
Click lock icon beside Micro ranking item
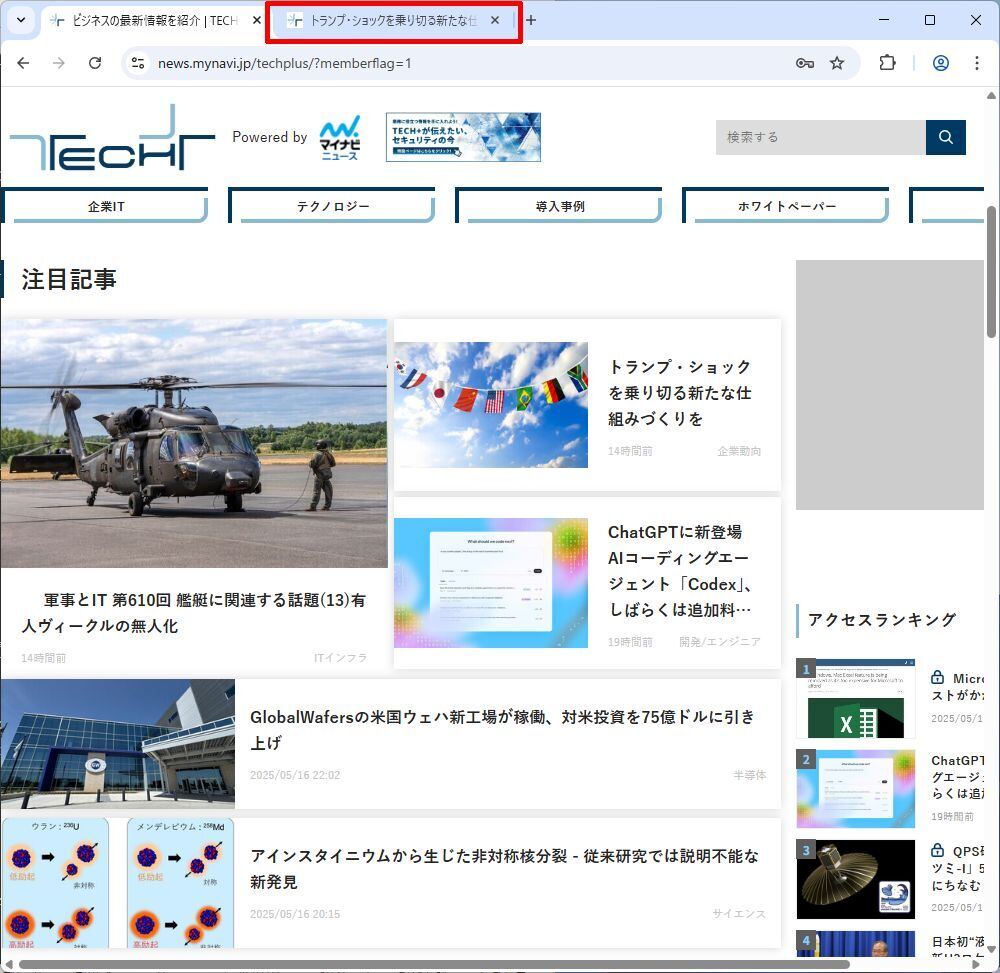click(x=938, y=677)
